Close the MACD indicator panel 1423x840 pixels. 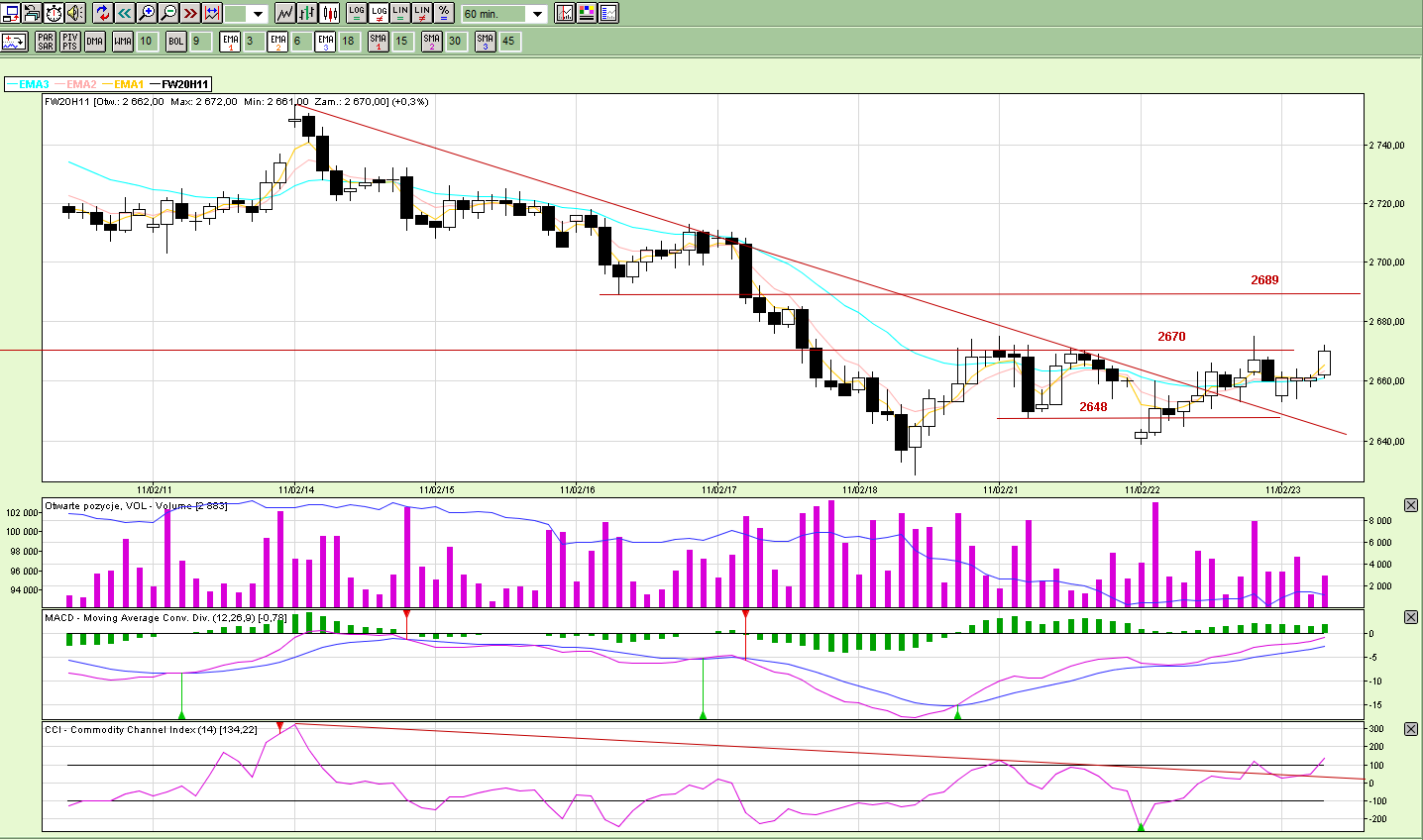(x=1411, y=617)
